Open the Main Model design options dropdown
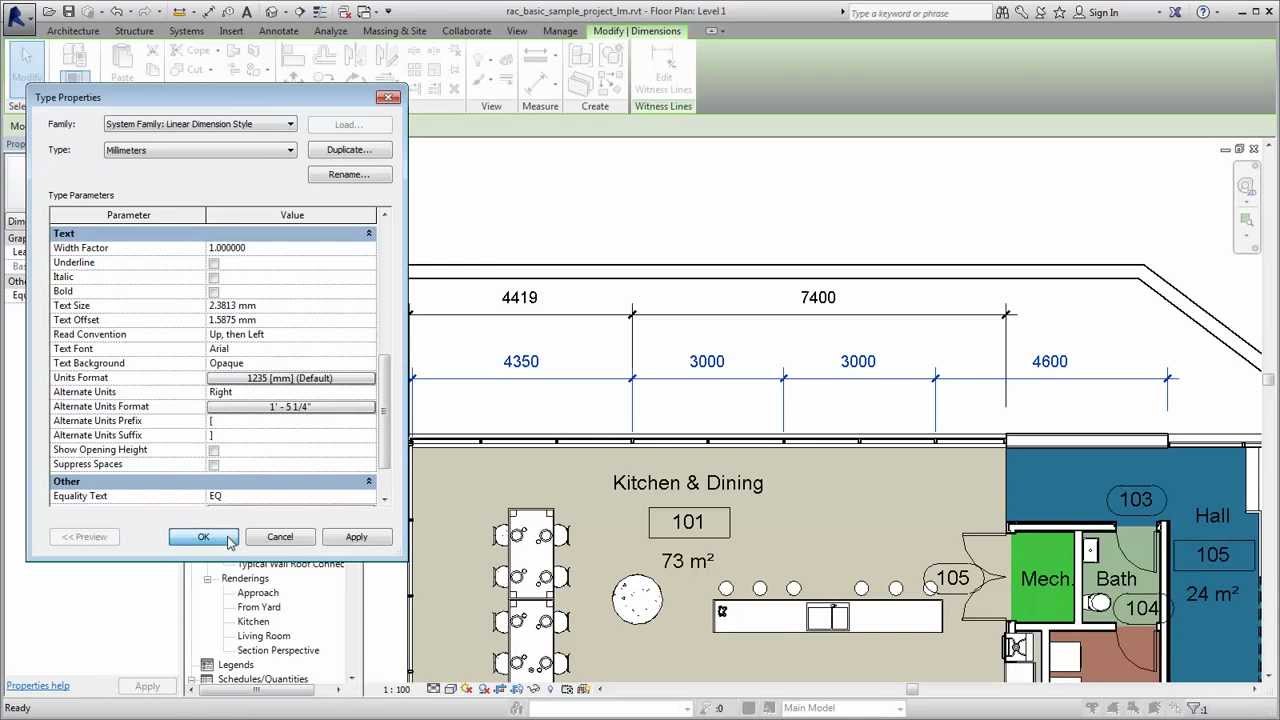 pyautogui.click(x=844, y=708)
